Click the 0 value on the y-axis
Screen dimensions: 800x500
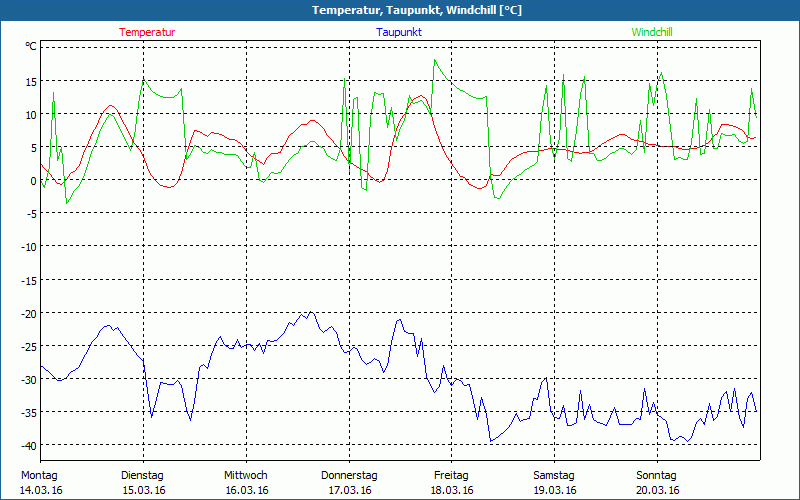(x=34, y=180)
